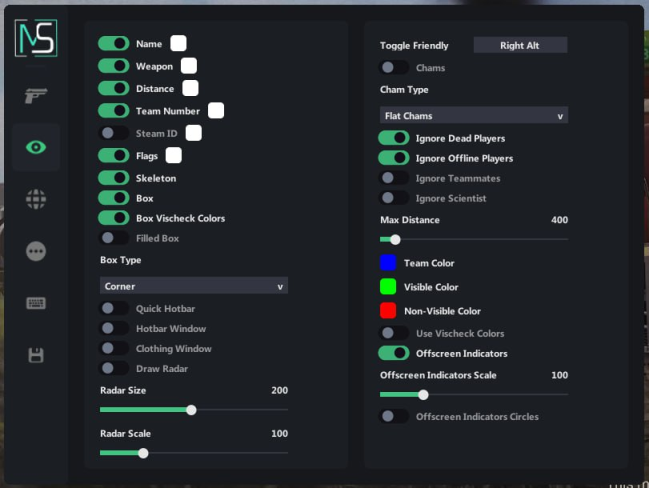
Task: Open the three-dots misc tab icon
Action: pos(36,251)
